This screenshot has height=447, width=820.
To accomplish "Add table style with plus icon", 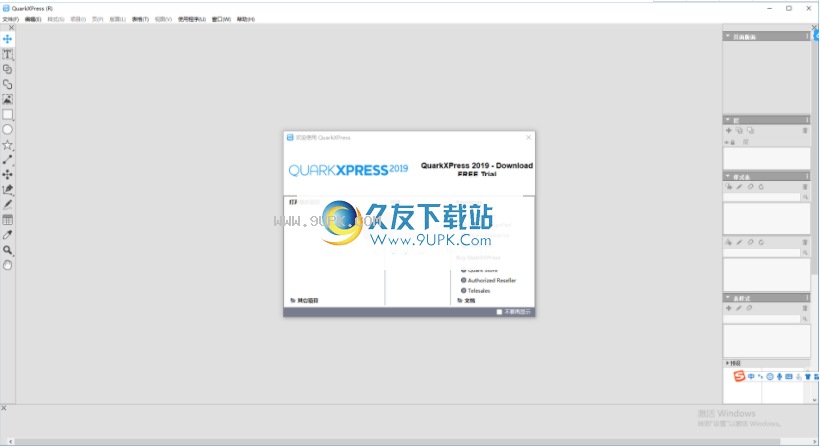I will click(x=728, y=308).
